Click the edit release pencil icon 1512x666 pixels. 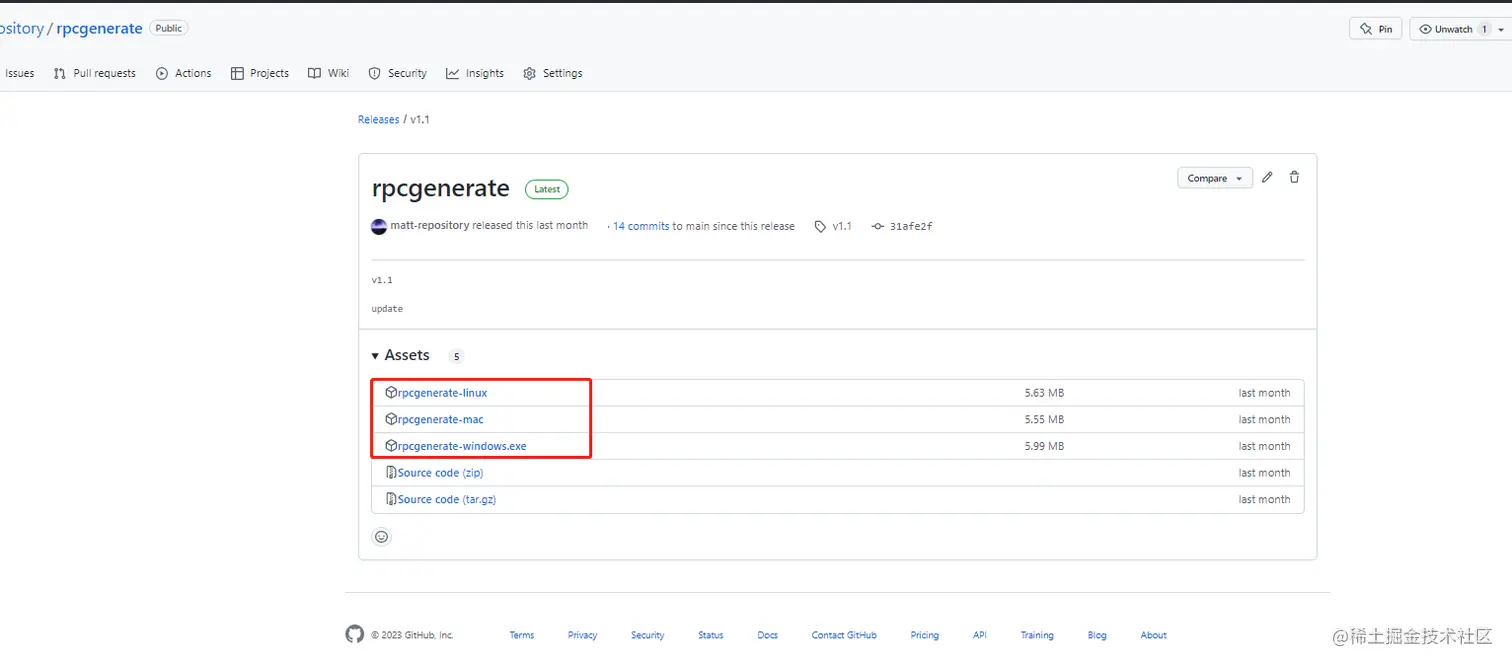(1267, 177)
